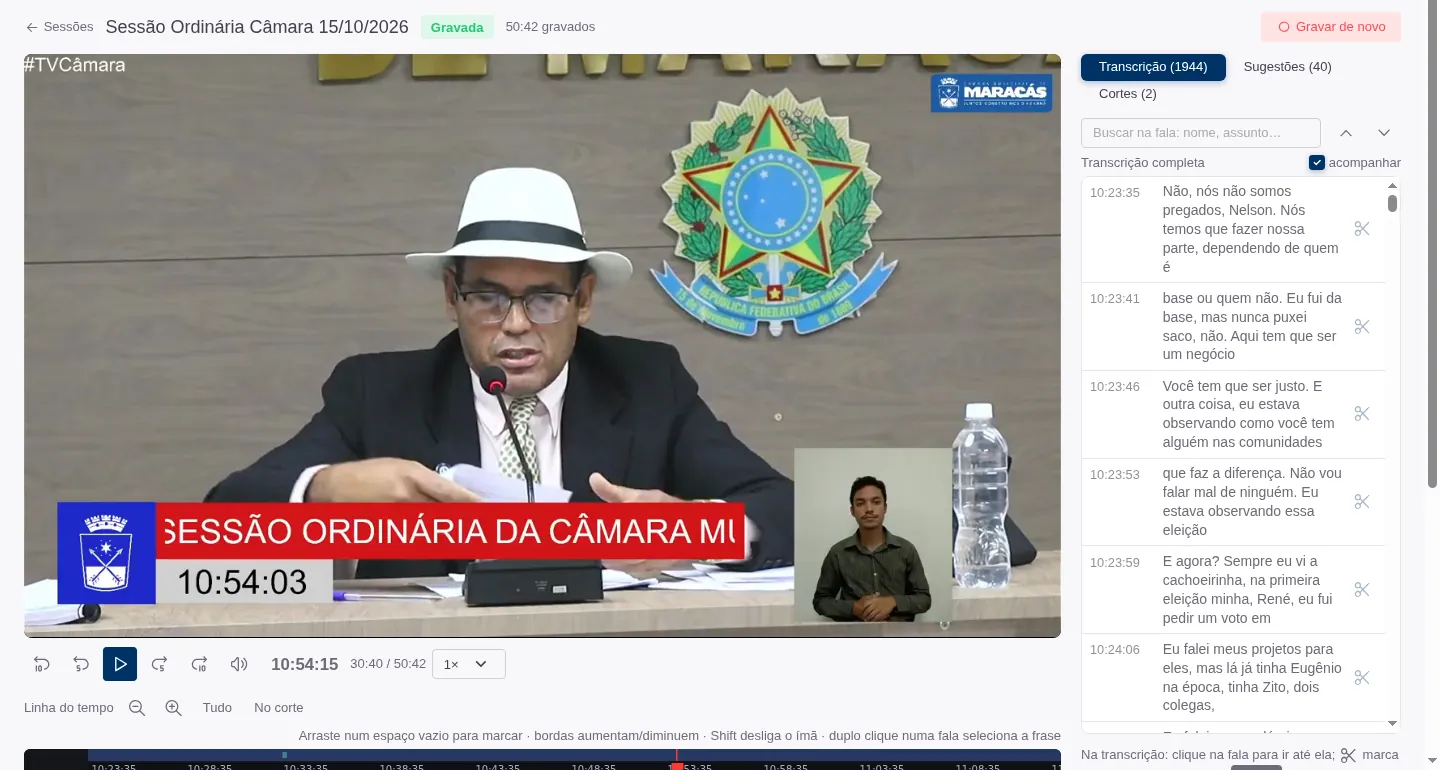
Task: Zoom in the timeline
Action: (173, 708)
